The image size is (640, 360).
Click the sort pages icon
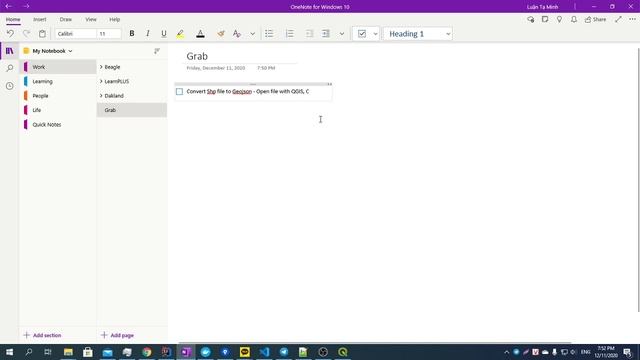[157, 51]
